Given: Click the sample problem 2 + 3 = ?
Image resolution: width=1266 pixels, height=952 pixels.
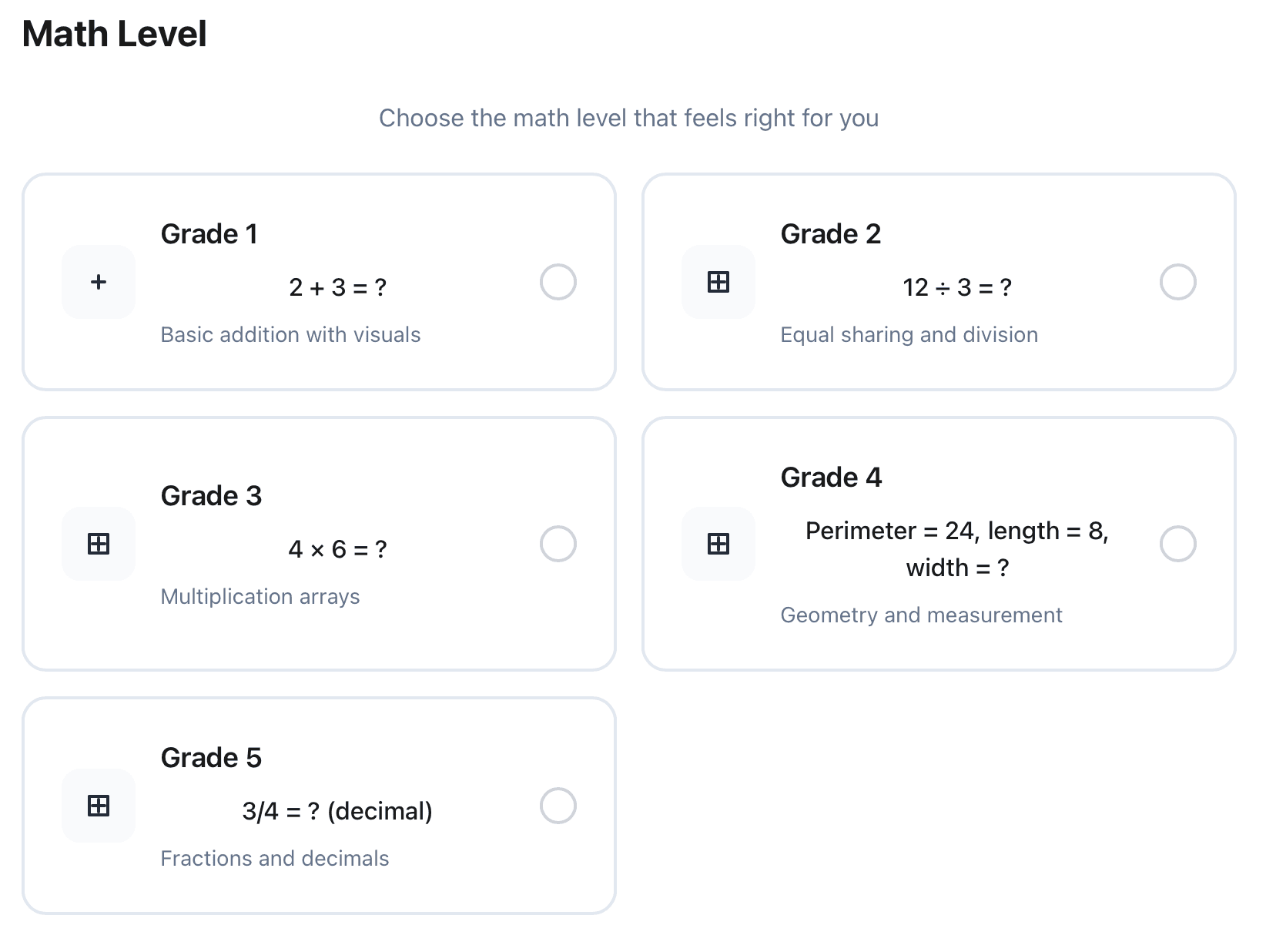Looking at the screenshot, I should (338, 287).
